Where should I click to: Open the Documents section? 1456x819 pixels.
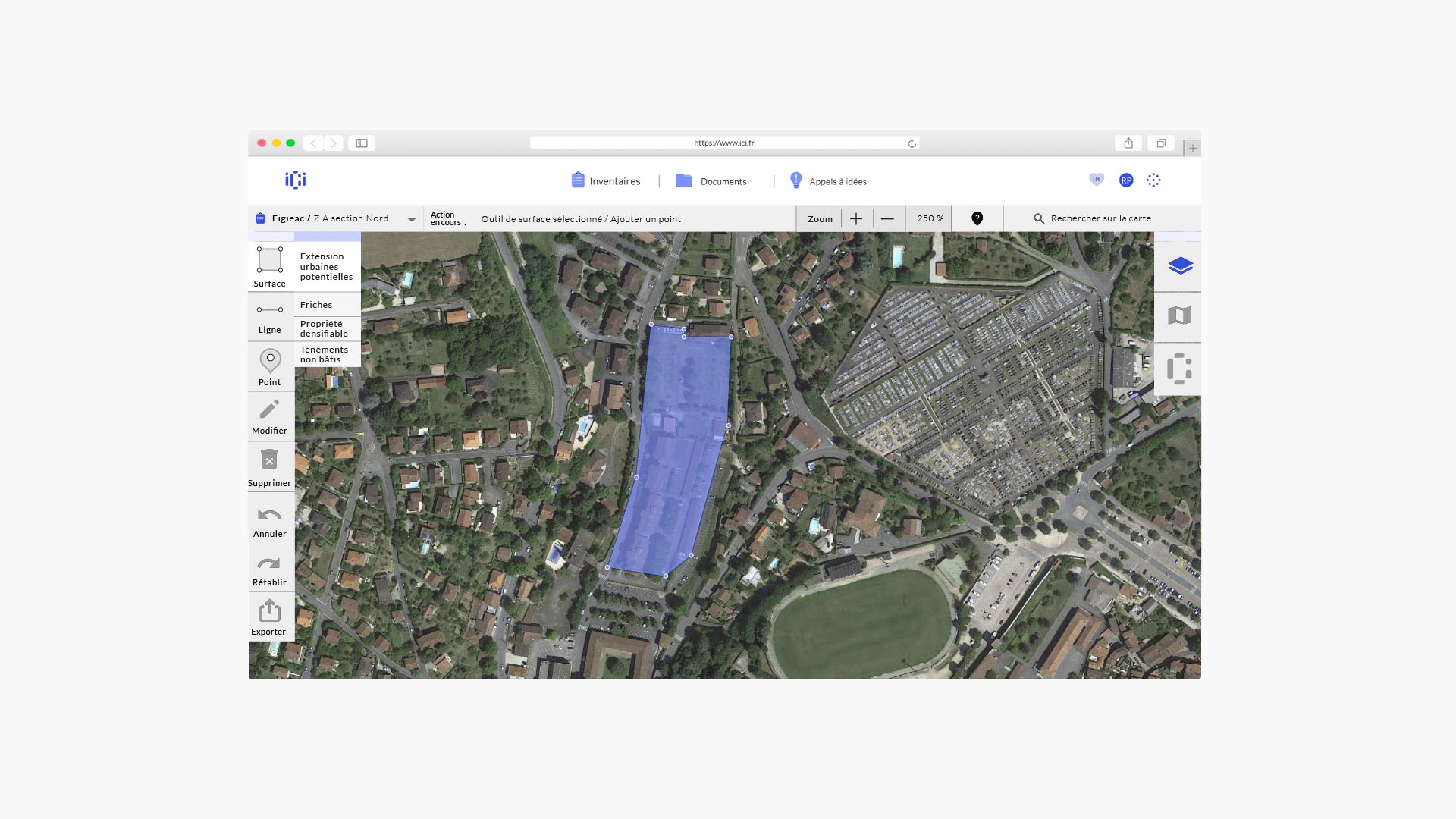[x=711, y=181]
